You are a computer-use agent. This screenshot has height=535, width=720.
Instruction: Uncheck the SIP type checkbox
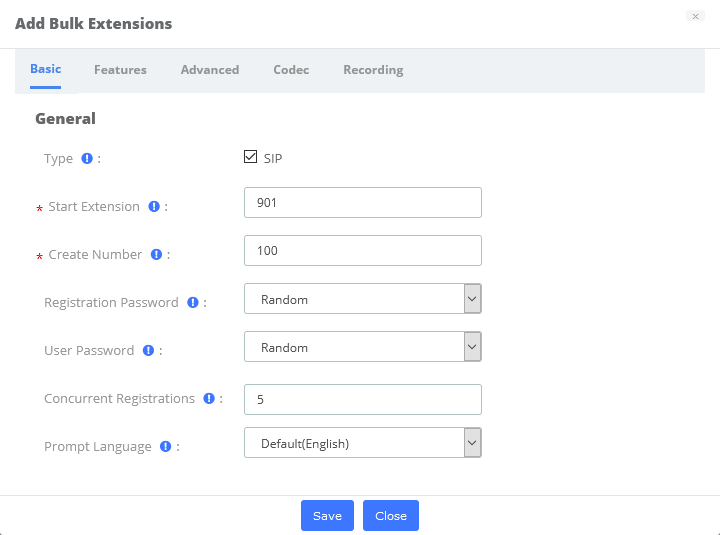coord(250,157)
